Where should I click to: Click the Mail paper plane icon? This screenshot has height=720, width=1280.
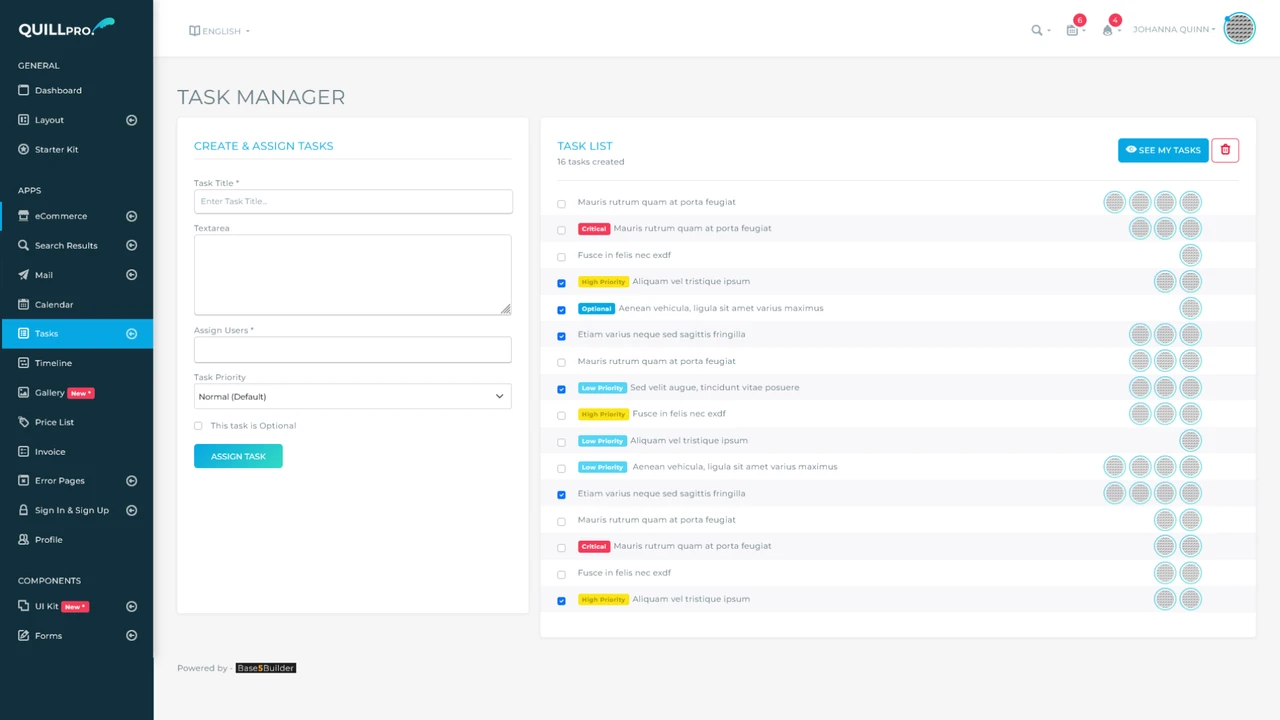tap(24, 275)
